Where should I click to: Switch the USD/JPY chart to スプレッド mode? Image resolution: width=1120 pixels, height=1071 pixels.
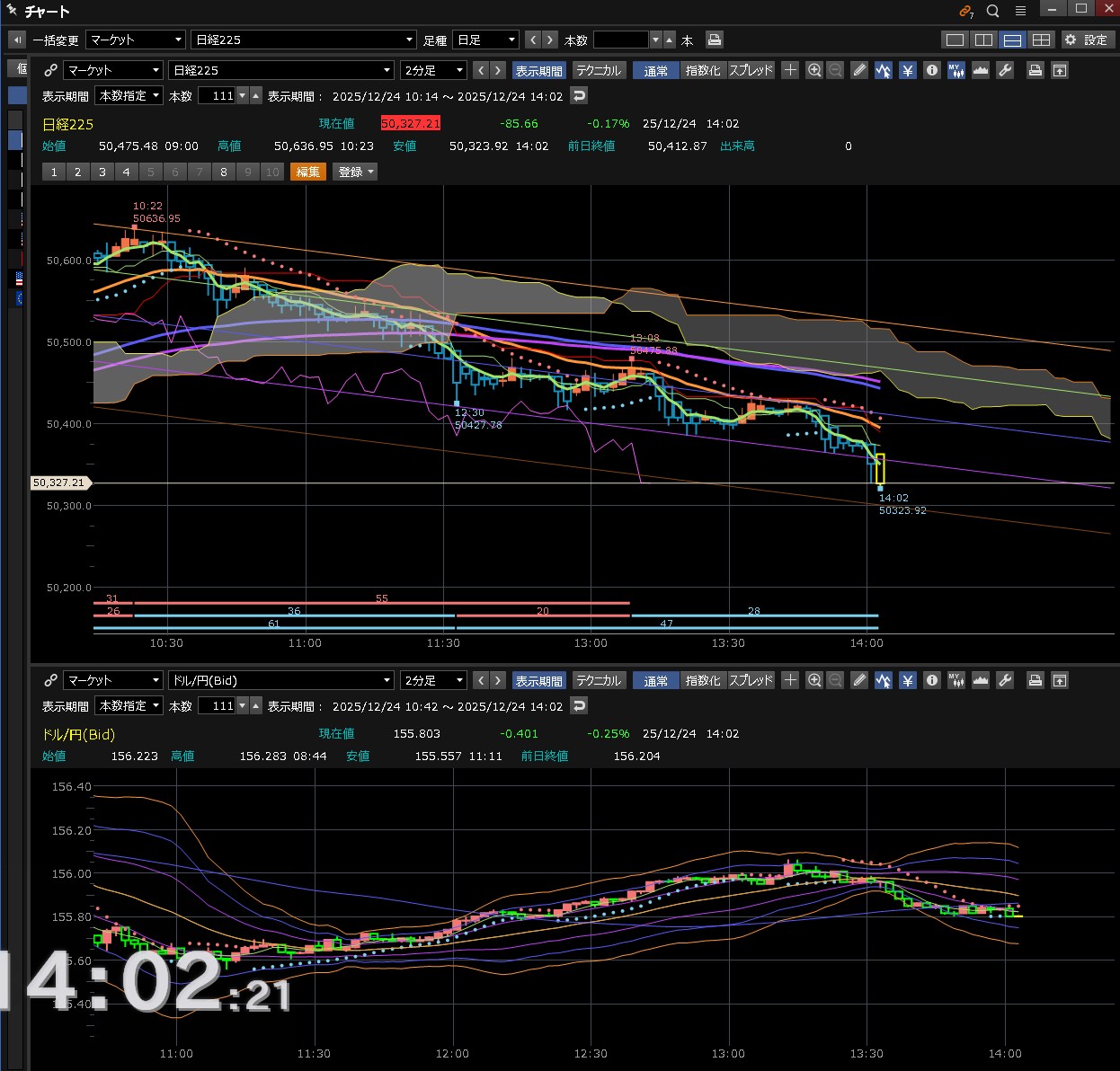[751, 680]
